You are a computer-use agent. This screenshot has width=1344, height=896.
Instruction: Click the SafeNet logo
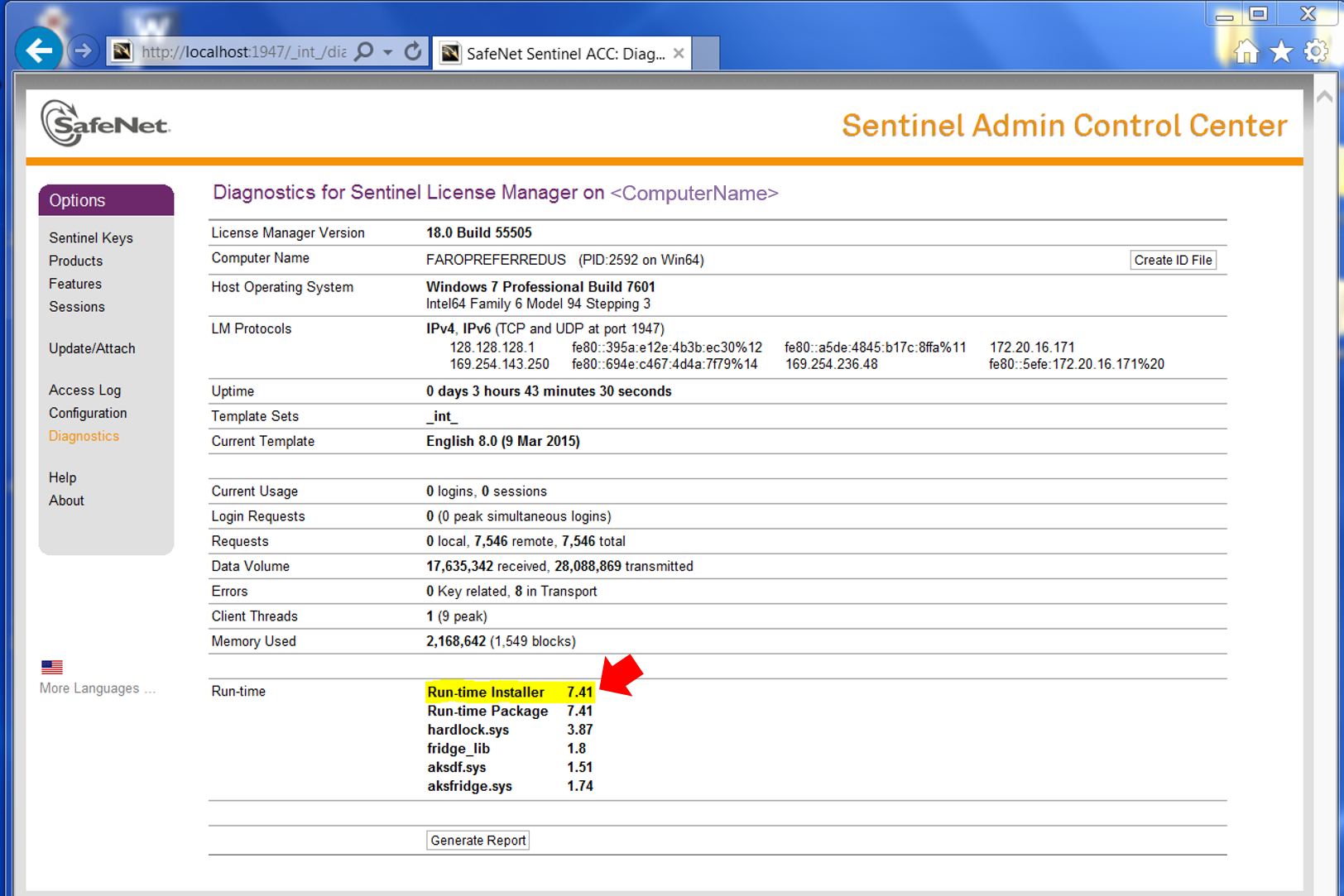click(x=105, y=124)
